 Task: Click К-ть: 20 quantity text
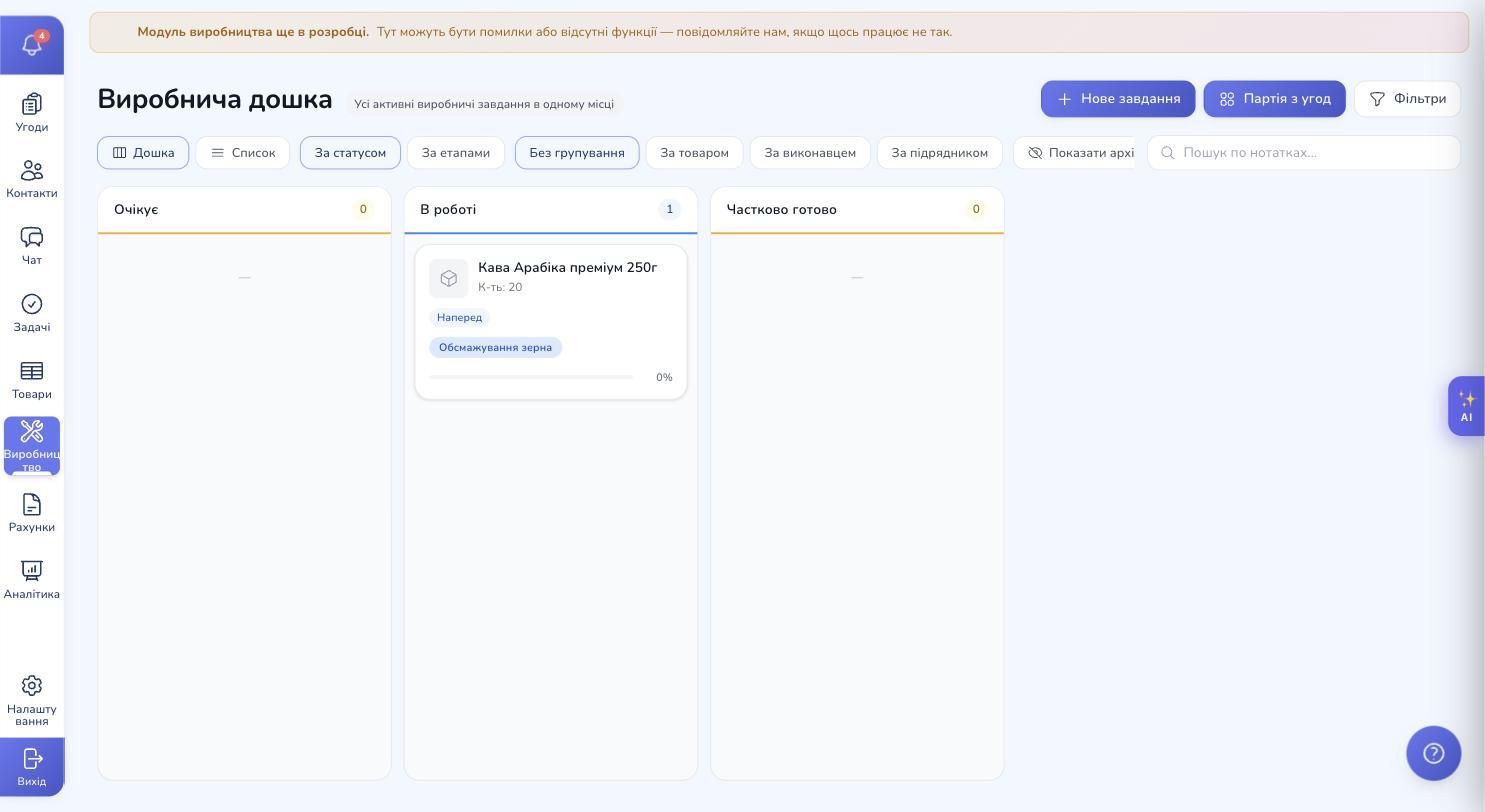[500, 288]
